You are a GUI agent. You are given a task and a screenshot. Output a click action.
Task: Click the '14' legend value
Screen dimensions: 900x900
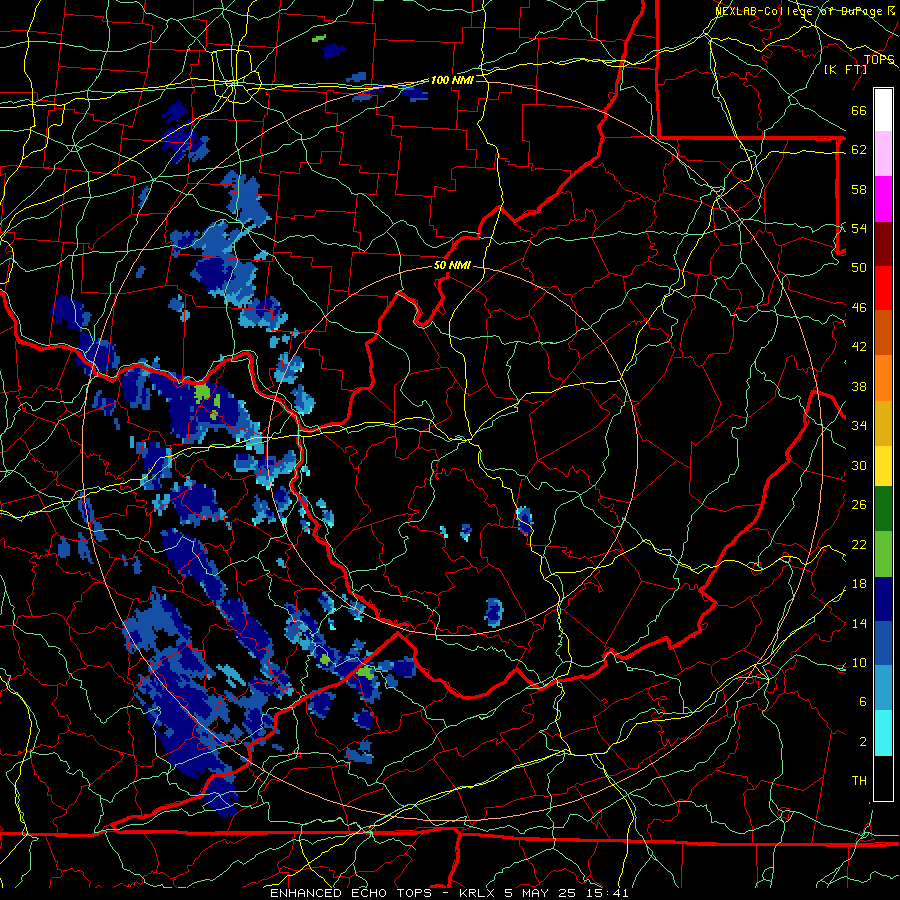(x=859, y=623)
